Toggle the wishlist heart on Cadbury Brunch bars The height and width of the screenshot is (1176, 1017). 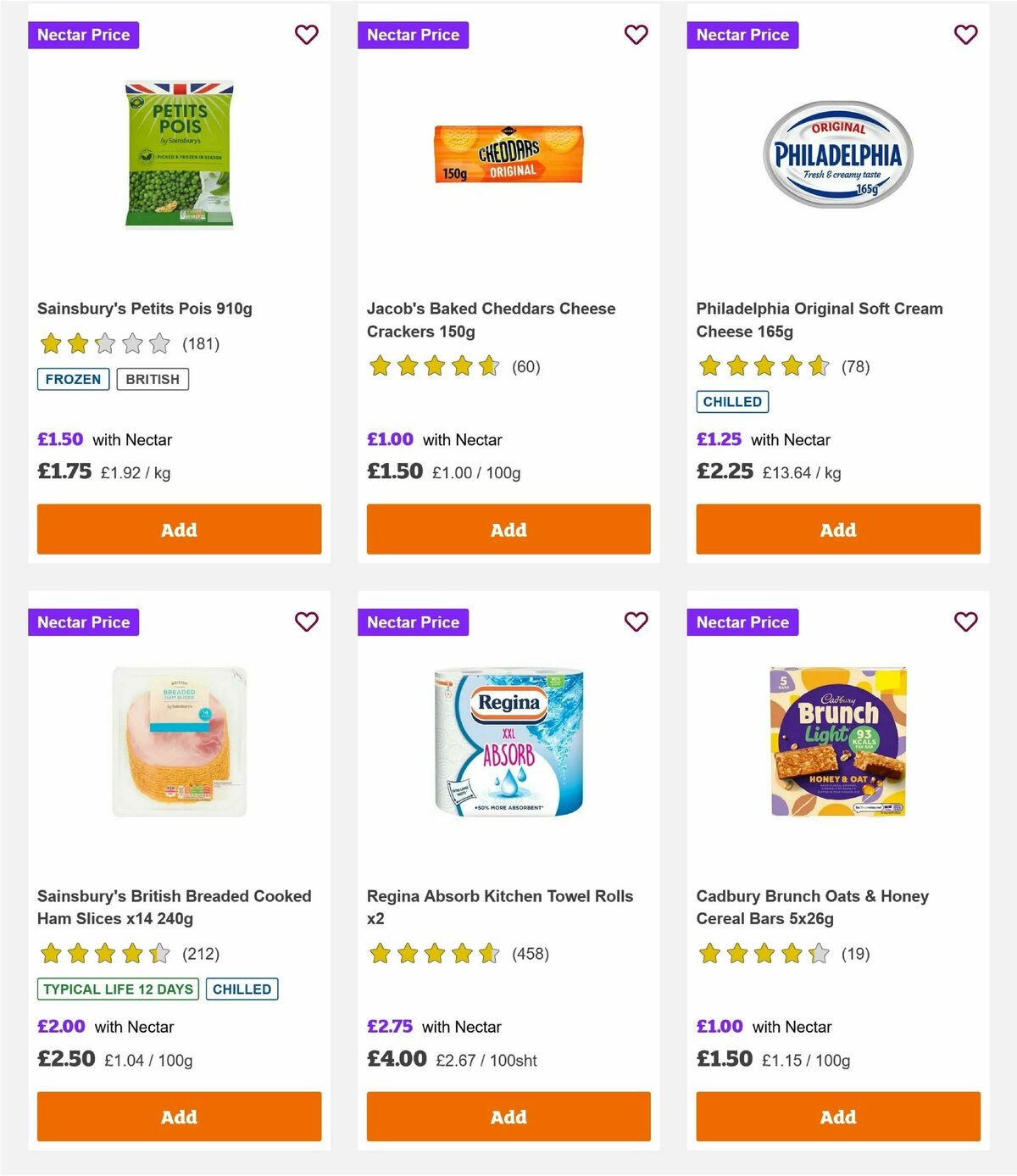(965, 621)
